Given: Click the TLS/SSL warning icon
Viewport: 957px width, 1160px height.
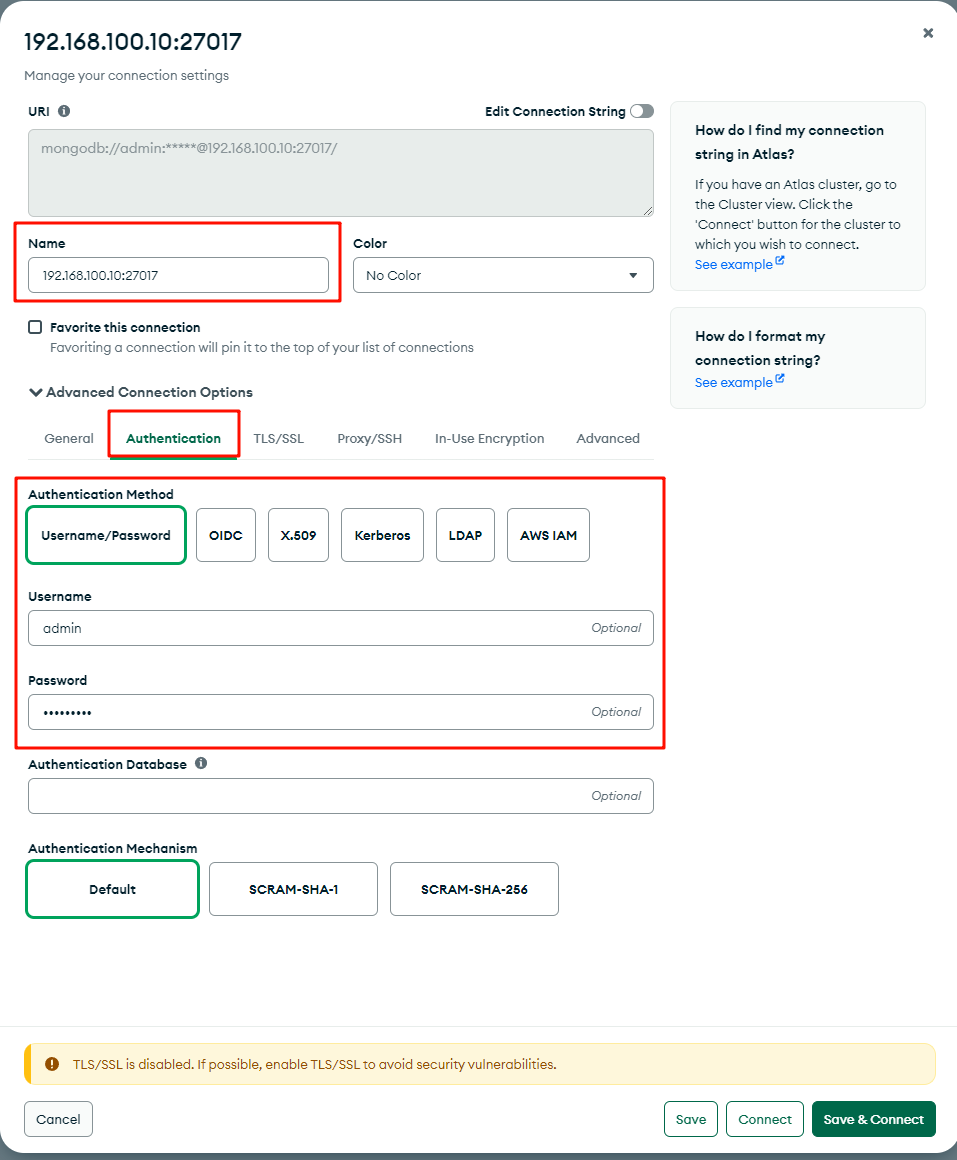Looking at the screenshot, I should click(x=52, y=1064).
